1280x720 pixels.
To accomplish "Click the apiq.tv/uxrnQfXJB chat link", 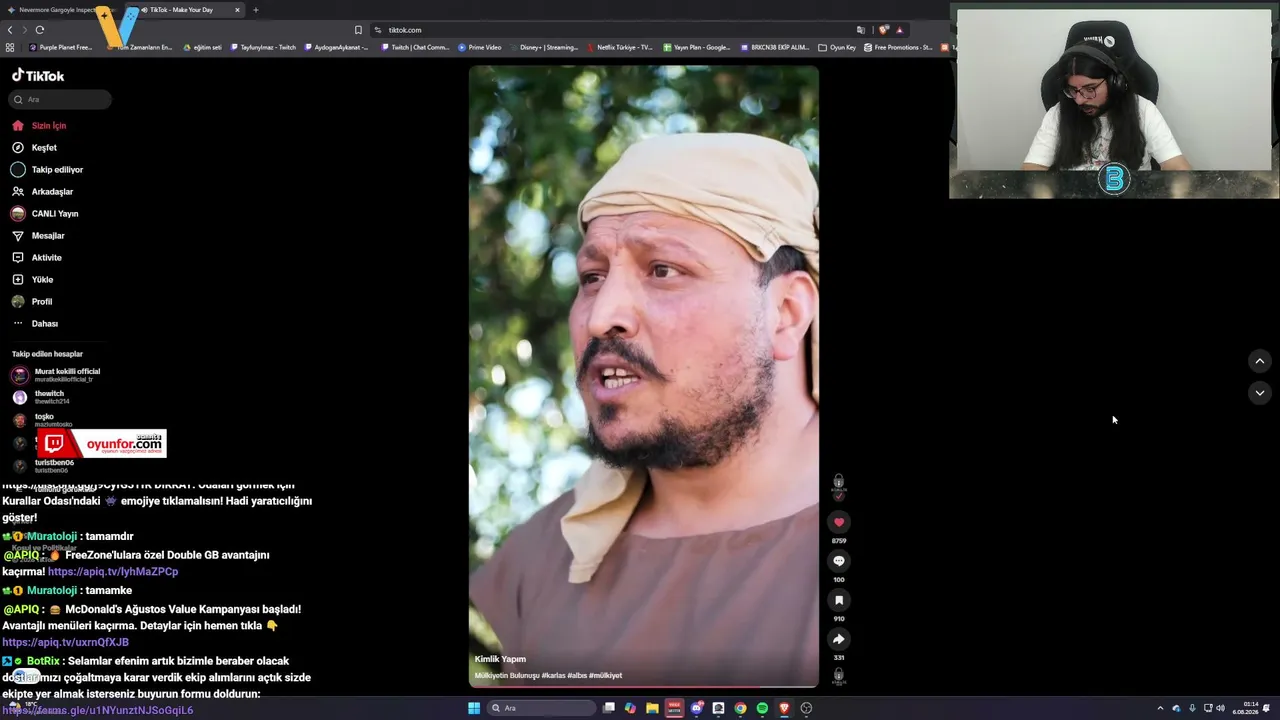I will [66, 642].
